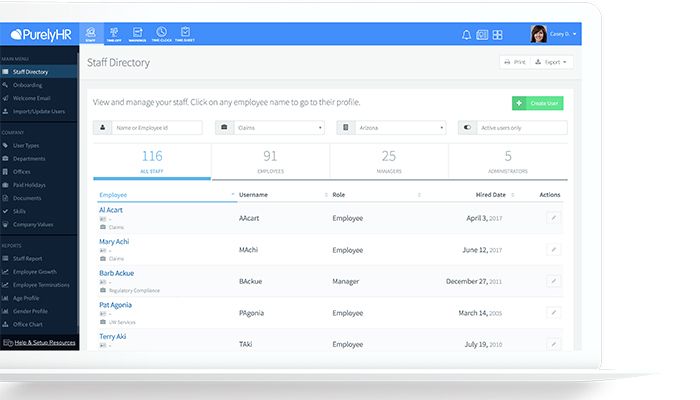
Task: Open the Staff module in top navigation
Action: coord(91,34)
